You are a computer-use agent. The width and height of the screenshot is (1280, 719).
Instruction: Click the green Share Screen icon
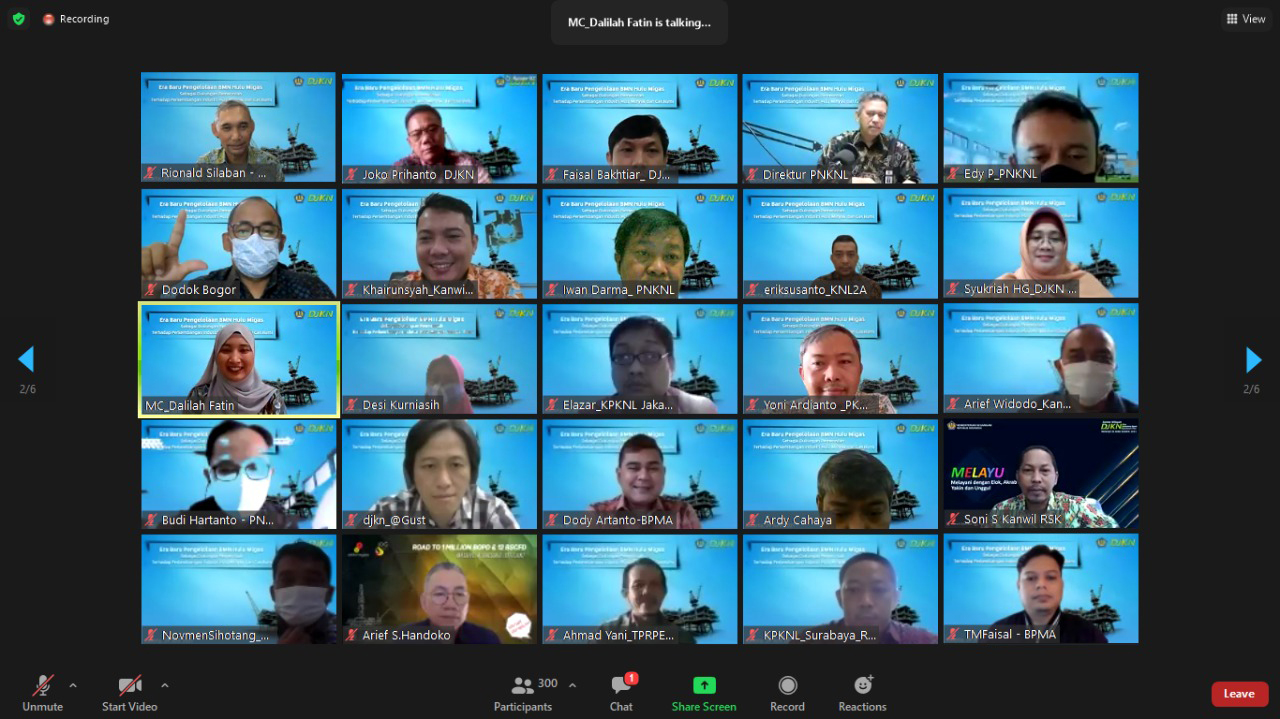[704, 686]
